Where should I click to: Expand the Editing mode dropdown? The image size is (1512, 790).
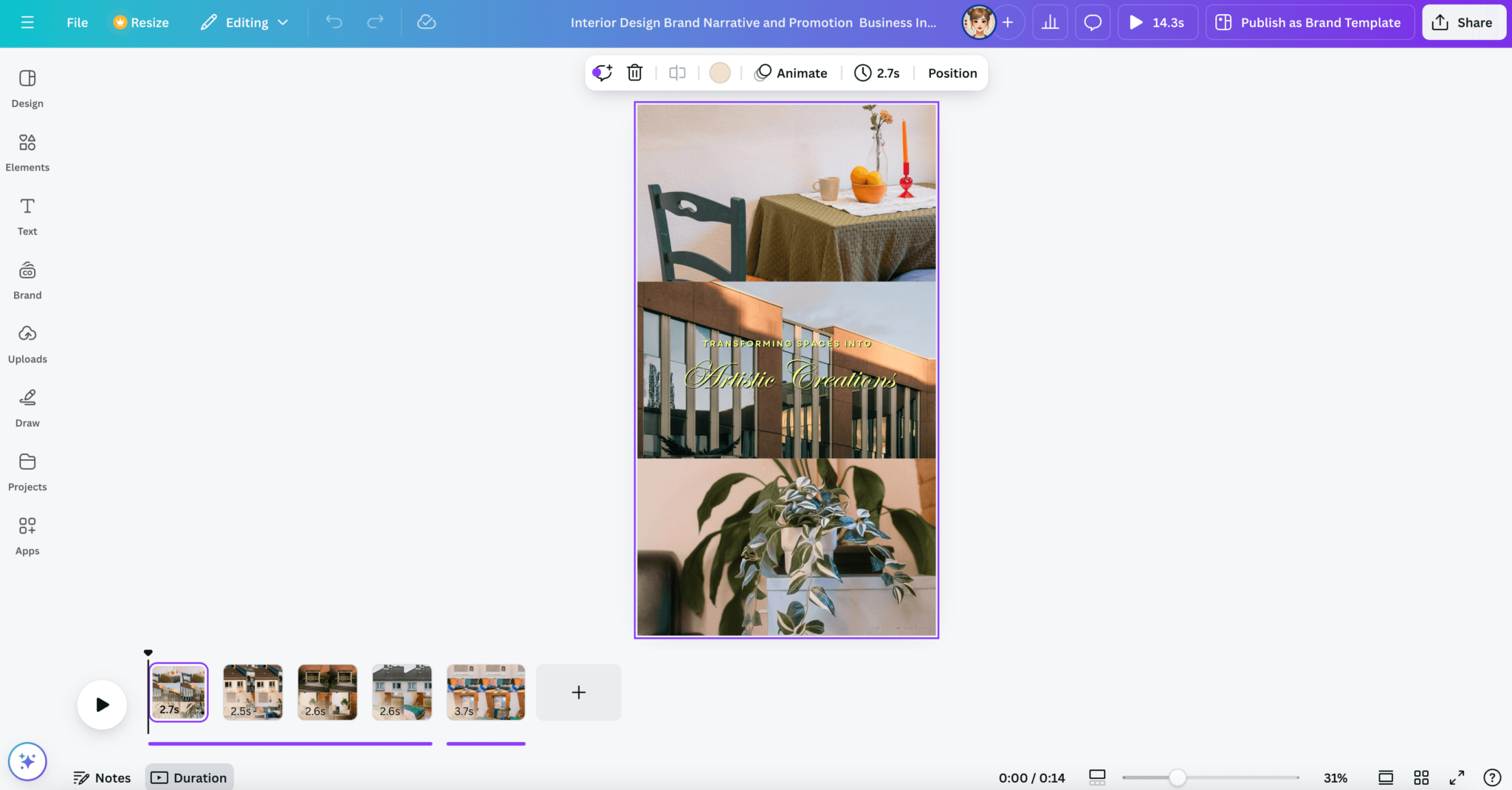point(244,22)
